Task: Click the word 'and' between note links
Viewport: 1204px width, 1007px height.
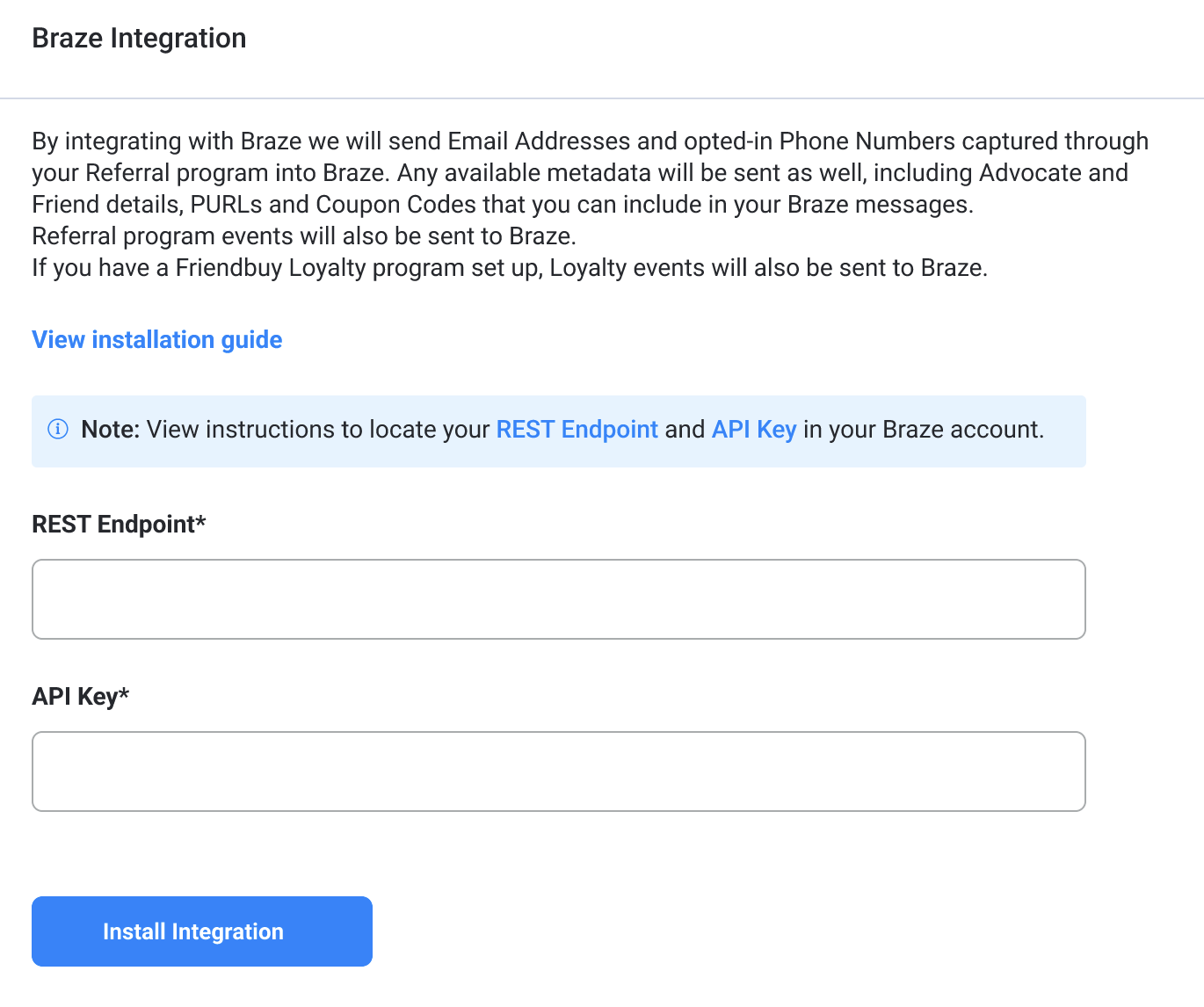Action: (685, 429)
